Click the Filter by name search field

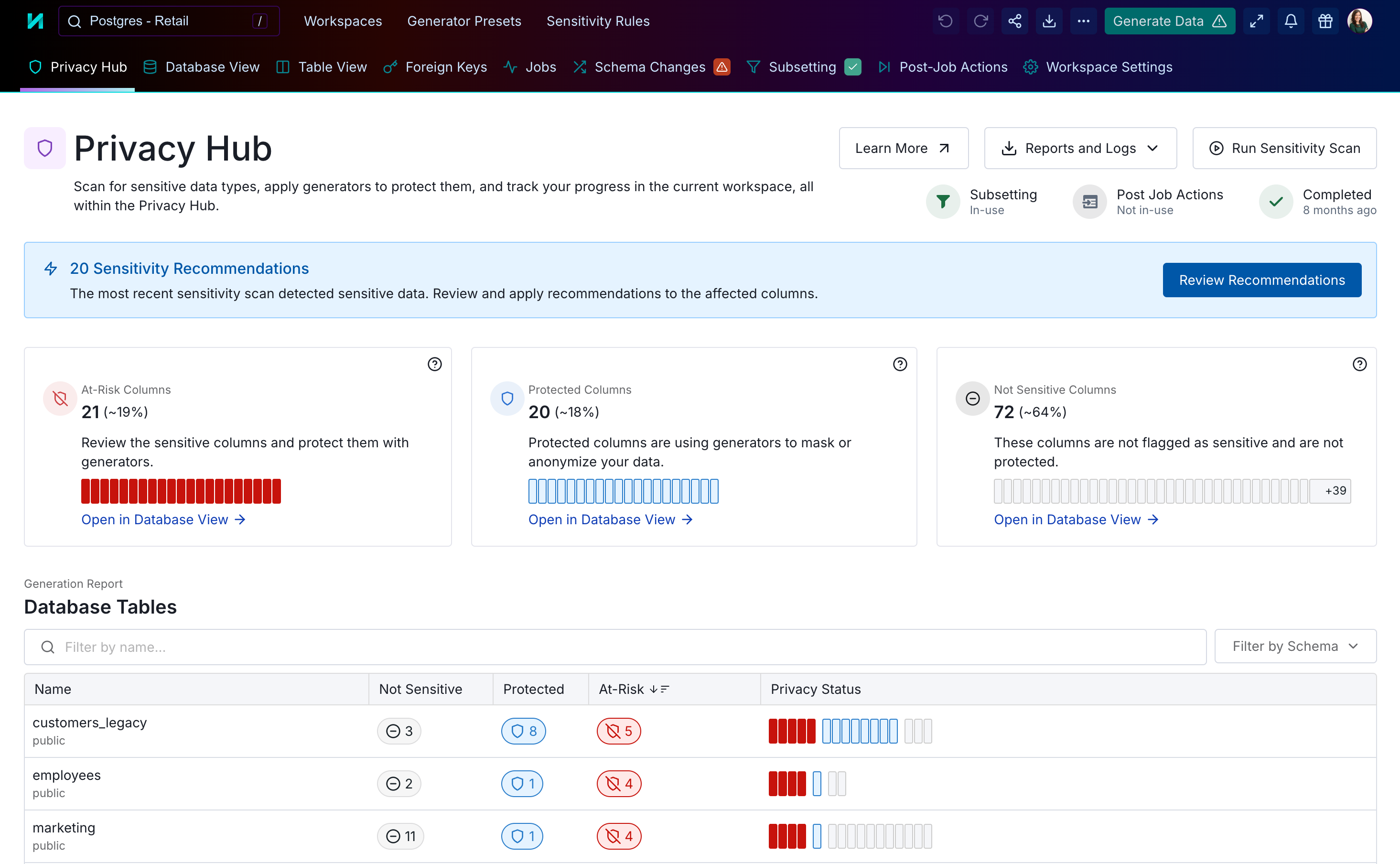[614, 647]
